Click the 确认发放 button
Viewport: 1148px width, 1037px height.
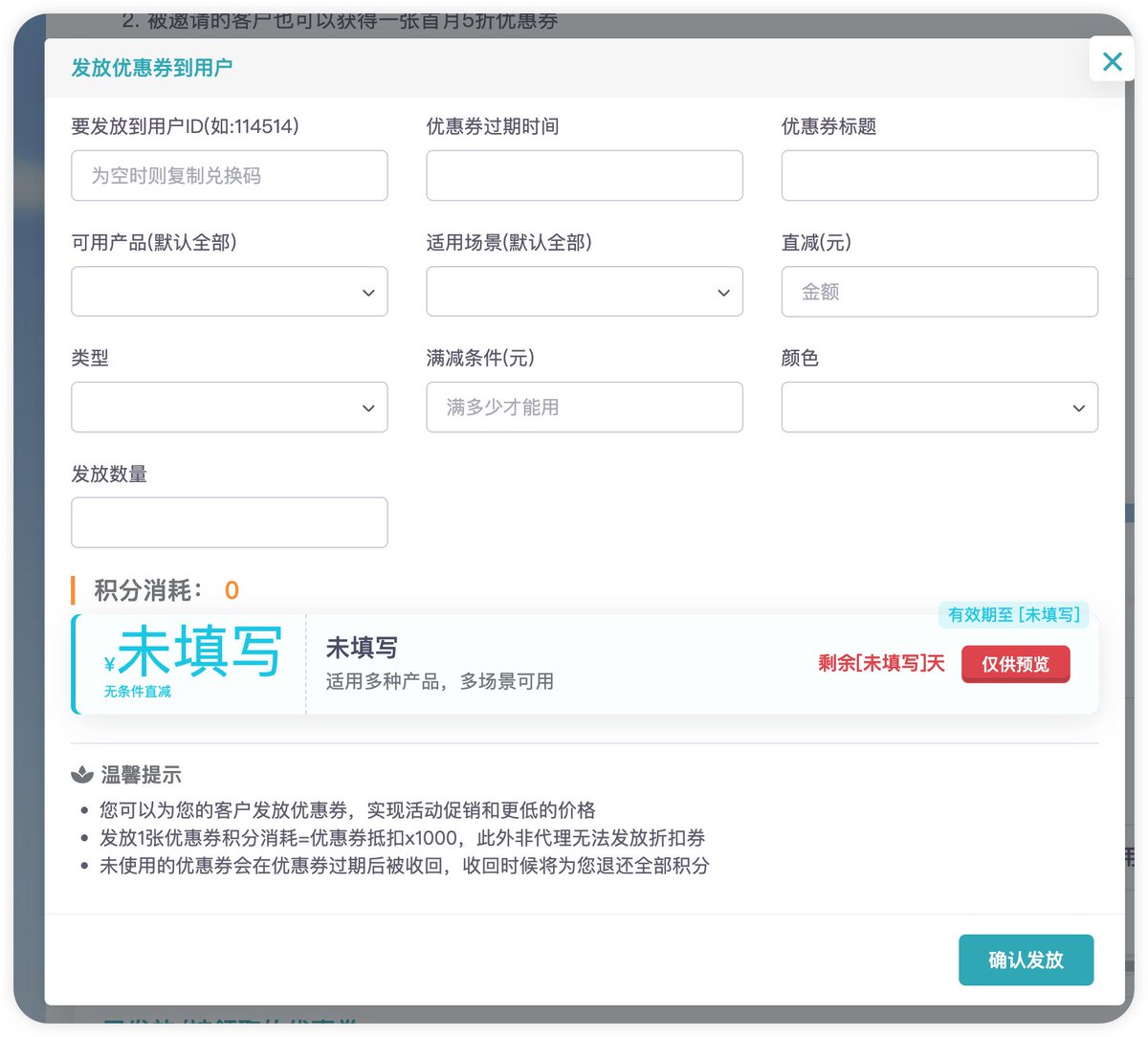click(1026, 960)
